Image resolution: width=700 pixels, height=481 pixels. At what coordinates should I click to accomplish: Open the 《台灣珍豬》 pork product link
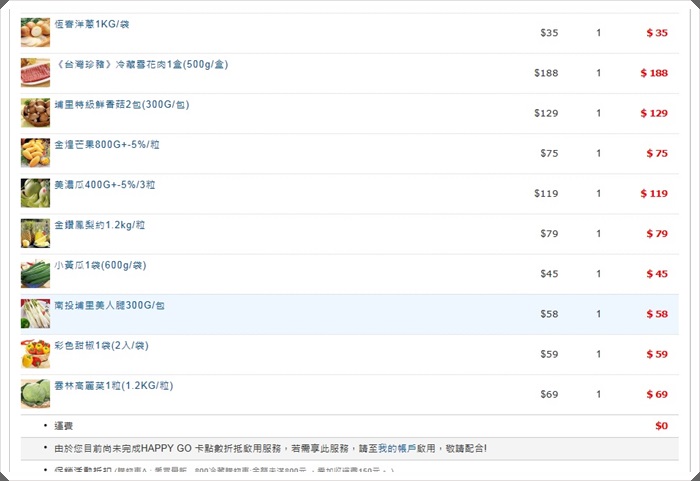(x=141, y=65)
